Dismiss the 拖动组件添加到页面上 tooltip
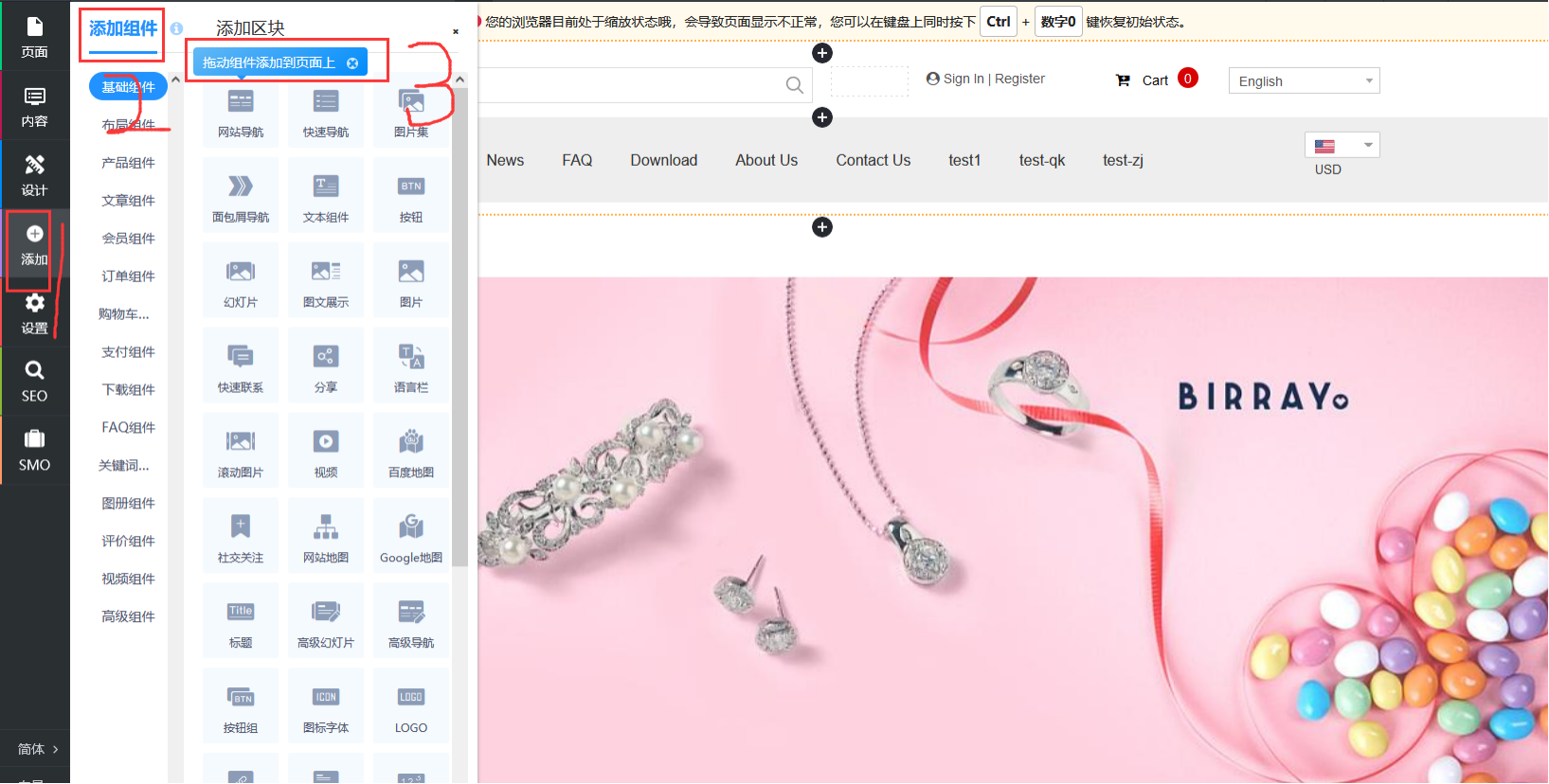Viewport: 1549px width, 784px height. pos(352,62)
